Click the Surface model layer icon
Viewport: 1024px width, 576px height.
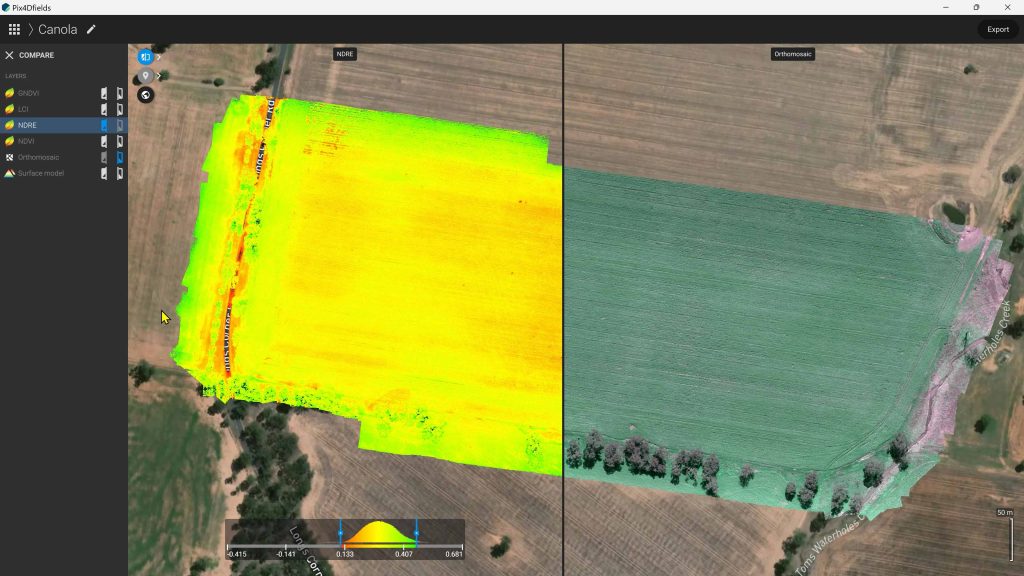point(9,173)
